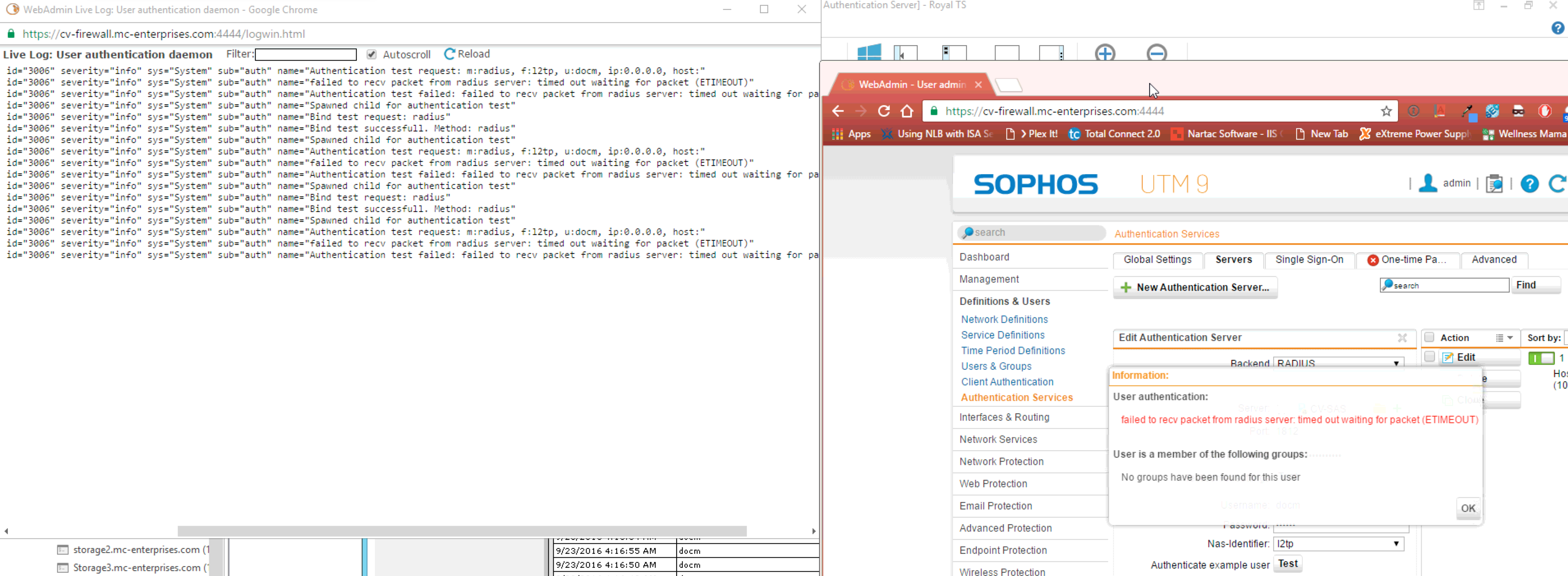Image resolution: width=1568 pixels, height=576 pixels.
Task: Click Royal TS right panel layout icon
Action: click(1051, 53)
